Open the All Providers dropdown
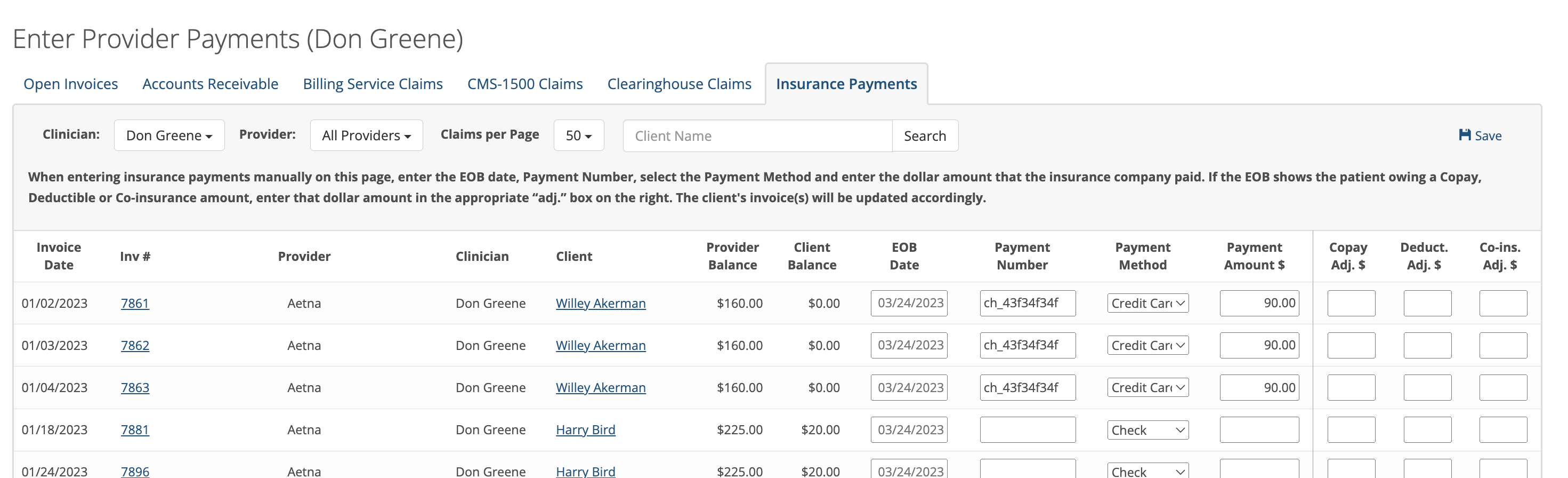This screenshot has width=1568, height=478. (x=367, y=135)
